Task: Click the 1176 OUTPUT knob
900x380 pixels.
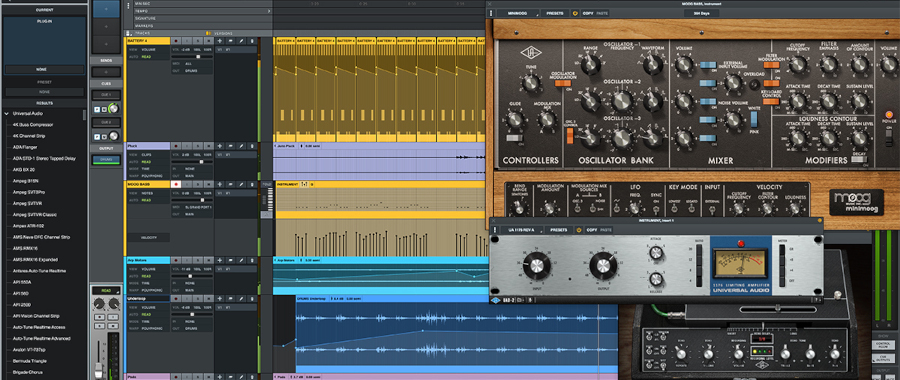Action: (603, 265)
